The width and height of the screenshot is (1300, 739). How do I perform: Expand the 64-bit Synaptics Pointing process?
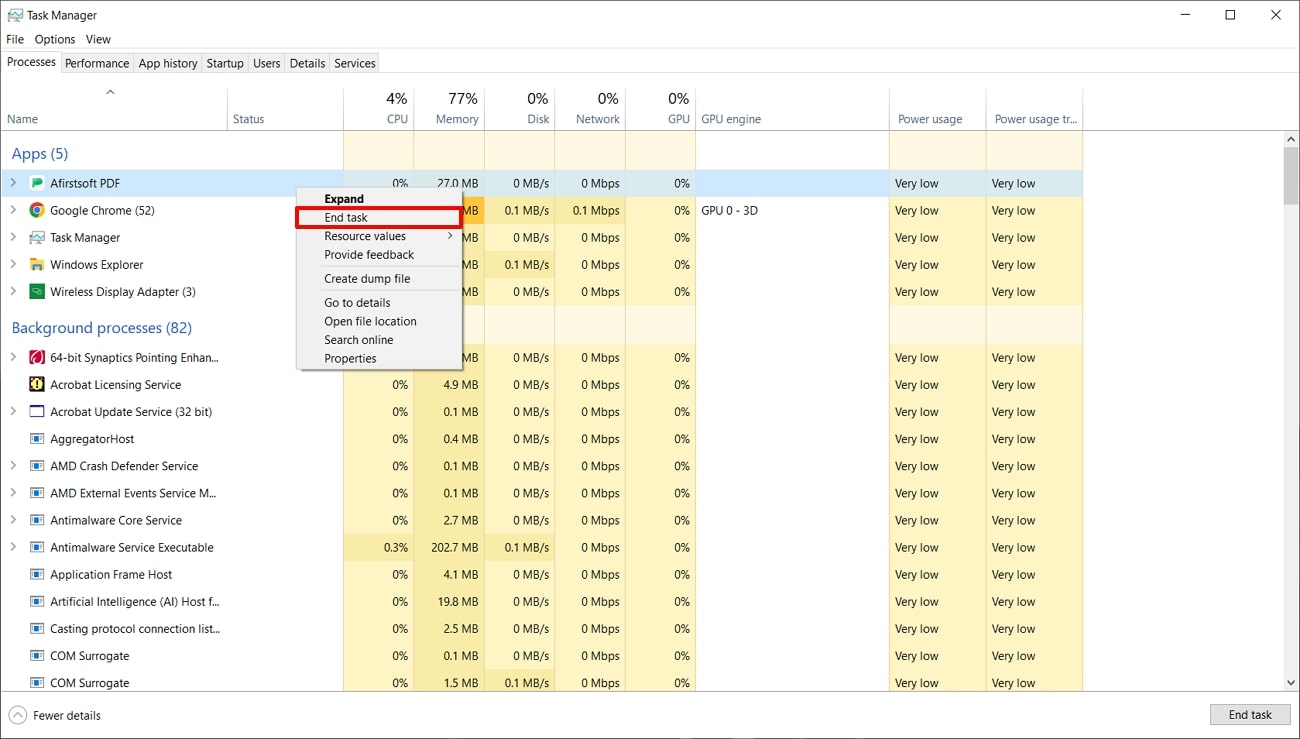[x=13, y=357]
